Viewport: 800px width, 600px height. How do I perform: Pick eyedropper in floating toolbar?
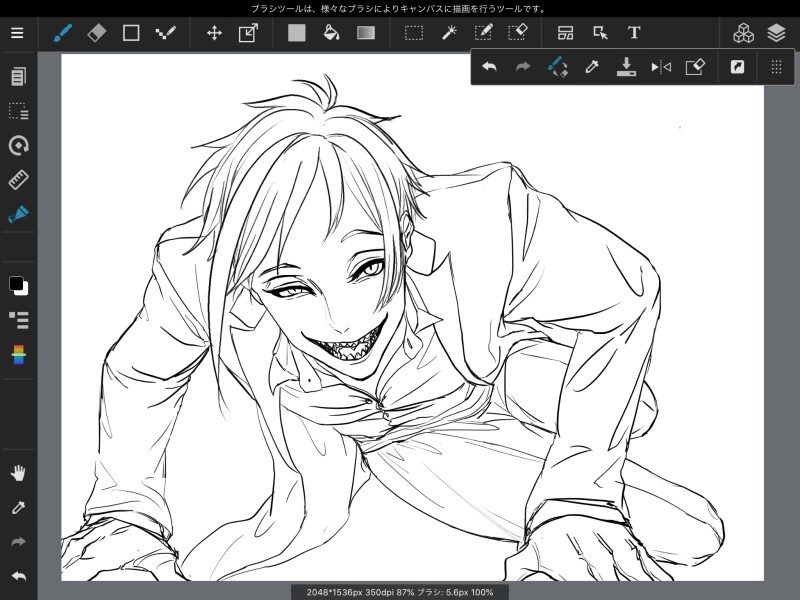592,67
